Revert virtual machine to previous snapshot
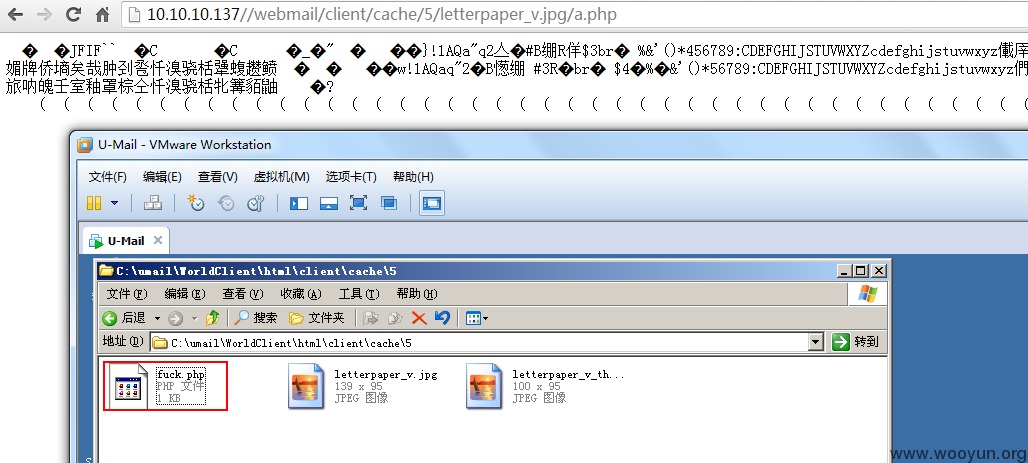 pos(226,203)
